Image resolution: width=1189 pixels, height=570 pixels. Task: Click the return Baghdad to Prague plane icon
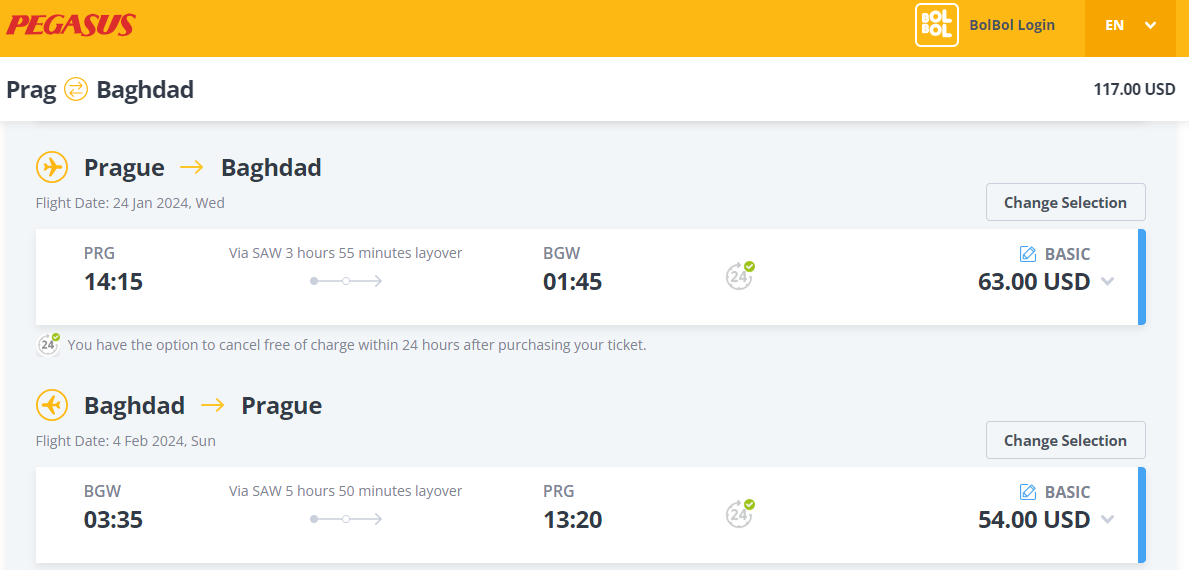coord(52,406)
